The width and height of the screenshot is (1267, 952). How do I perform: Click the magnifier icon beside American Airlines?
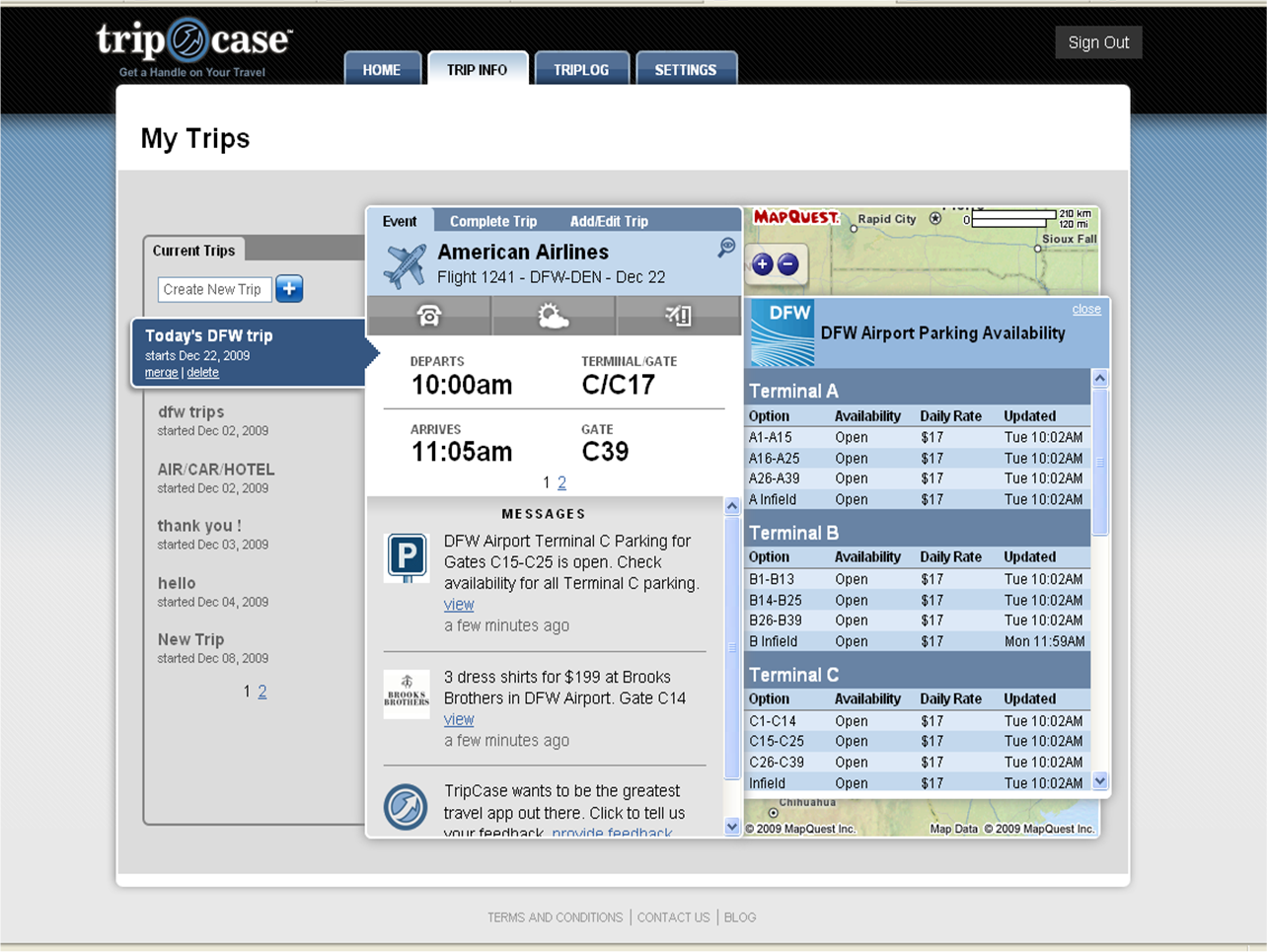726,248
